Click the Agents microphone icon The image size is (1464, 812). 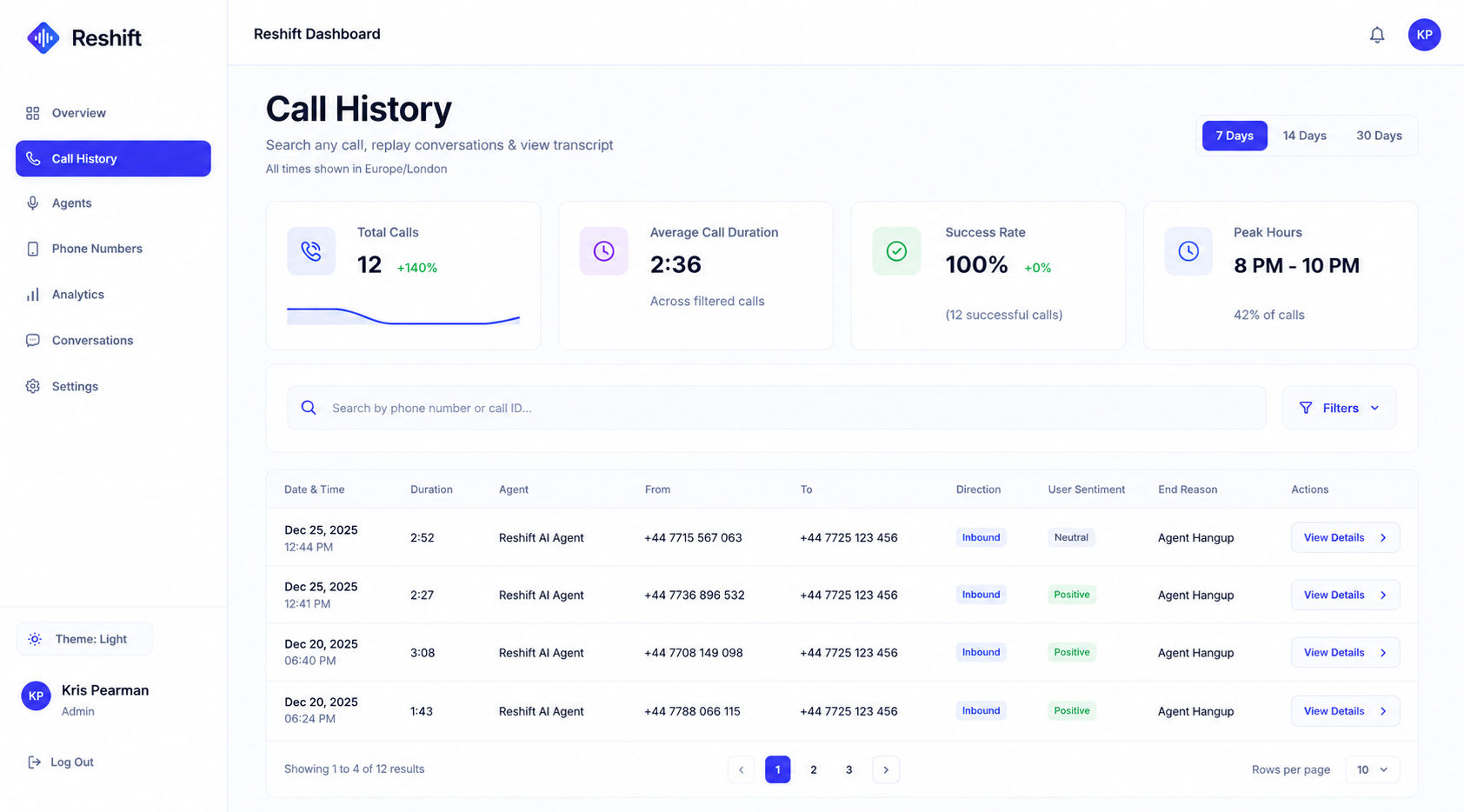33,203
